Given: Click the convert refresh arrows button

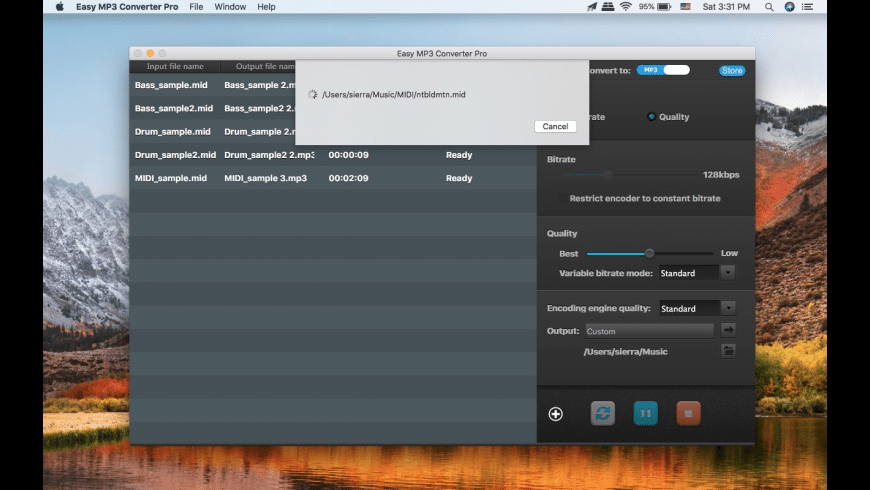Looking at the screenshot, I should coord(603,413).
